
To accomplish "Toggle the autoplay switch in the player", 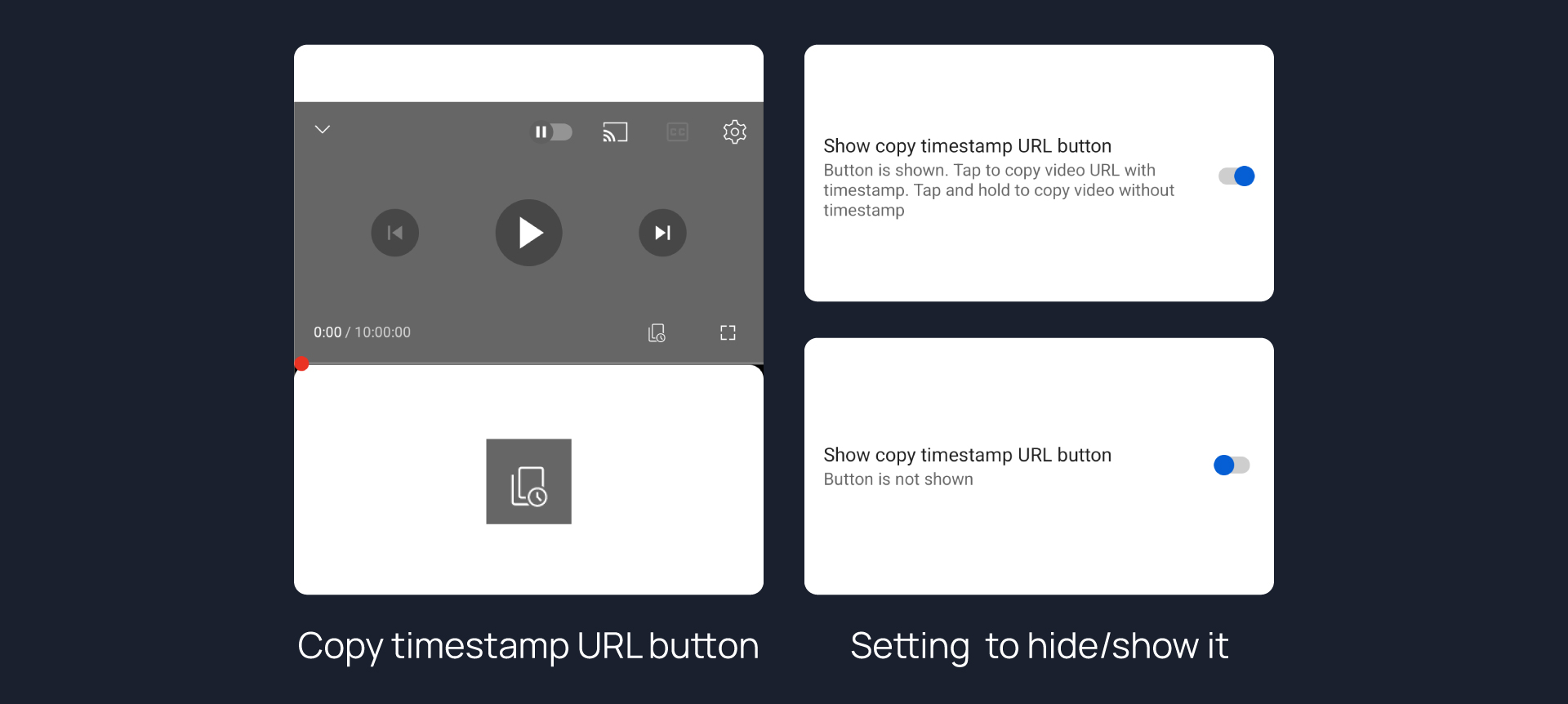I will tap(552, 132).
